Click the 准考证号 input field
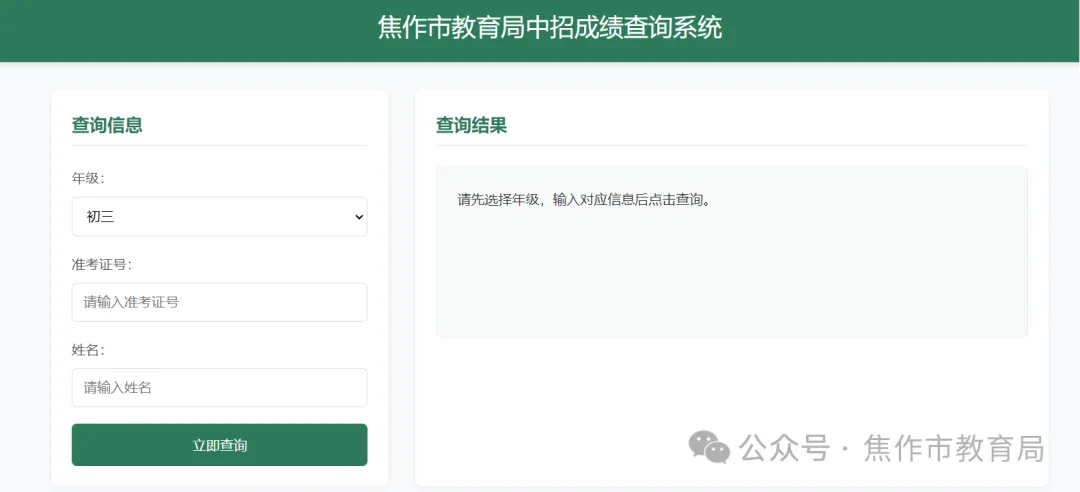This screenshot has height=492, width=1080. coord(219,302)
